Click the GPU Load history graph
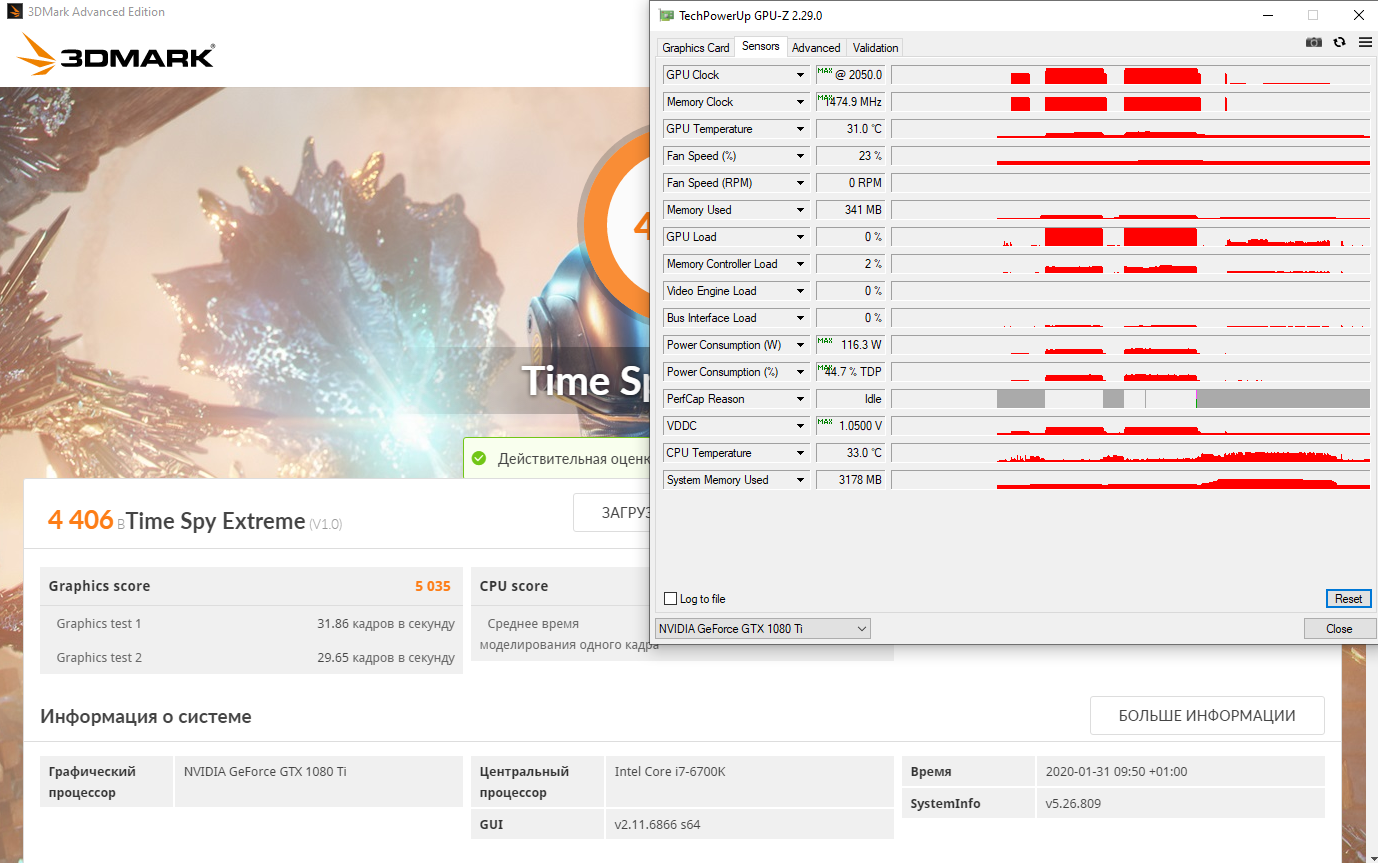The width and height of the screenshot is (1378, 863). coord(1130,237)
